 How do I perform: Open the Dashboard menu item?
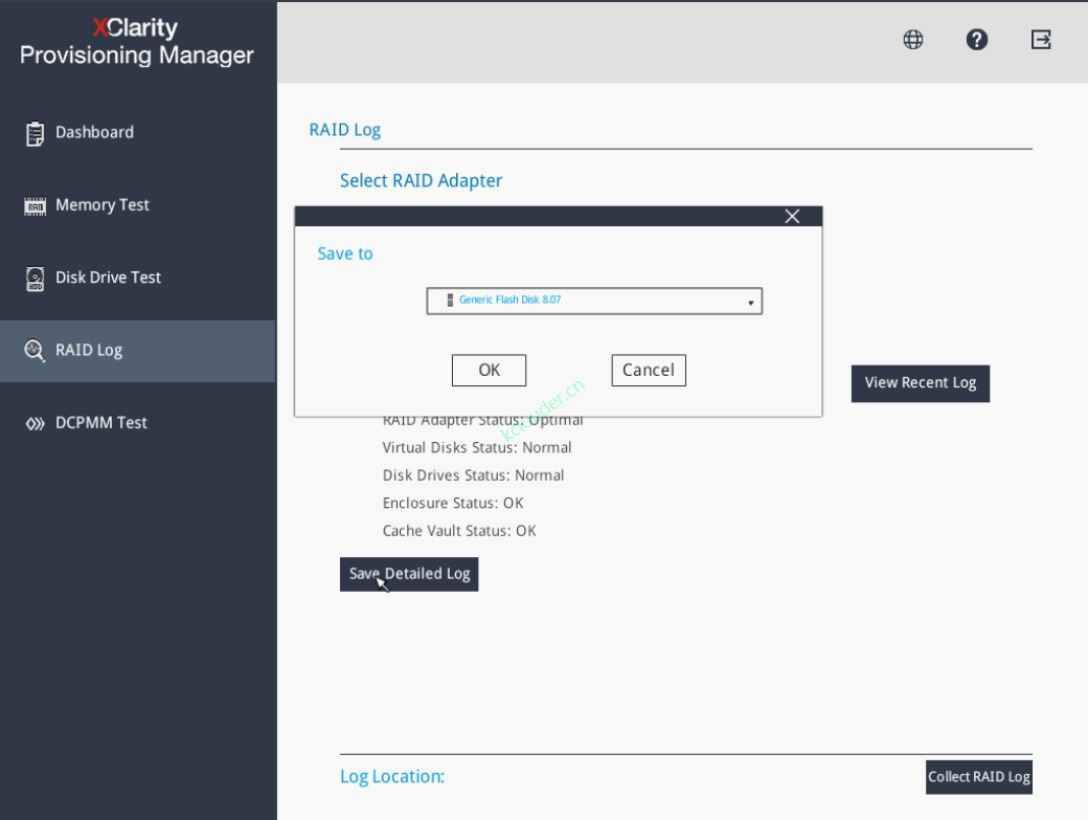click(x=138, y=133)
